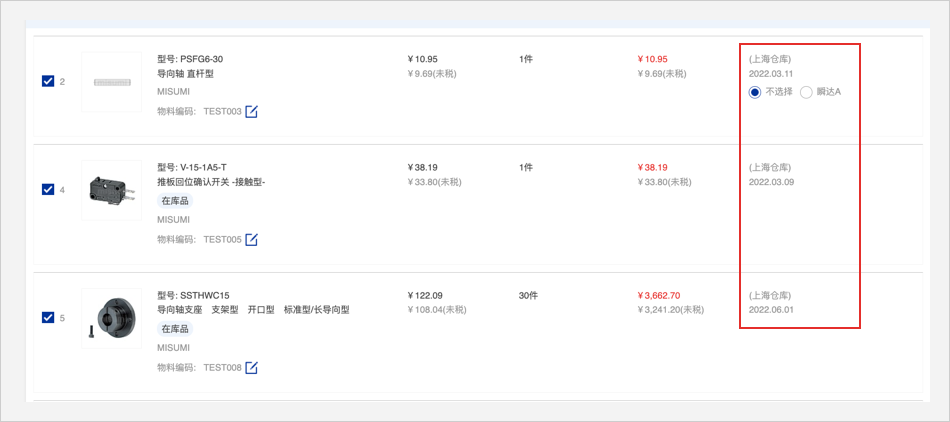Image resolution: width=950 pixels, height=422 pixels.
Task: Select the 瞬达A radio option
Action: pyautogui.click(x=806, y=92)
